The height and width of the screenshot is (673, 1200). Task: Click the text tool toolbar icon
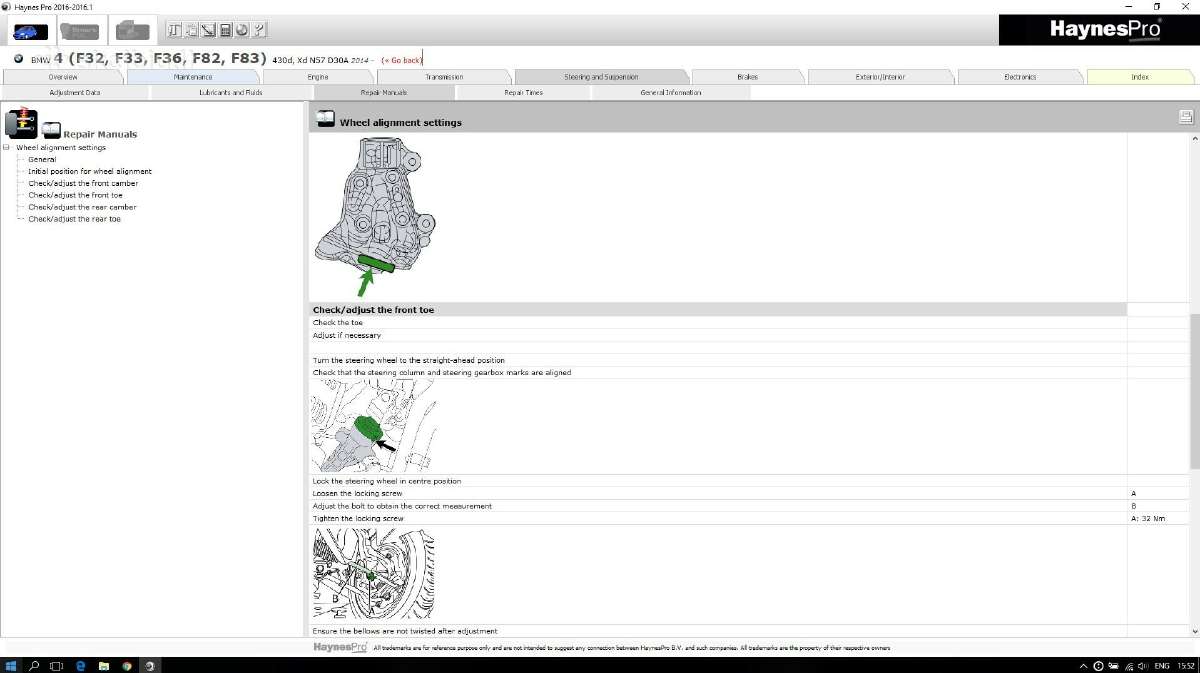pos(175,30)
